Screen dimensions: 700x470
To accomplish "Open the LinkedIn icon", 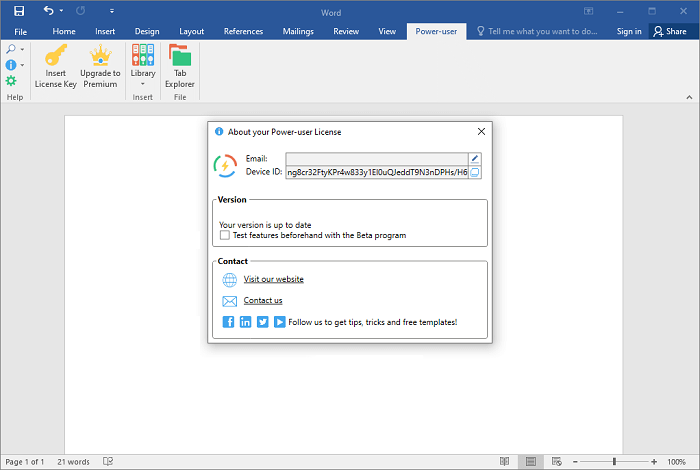I will tap(246, 322).
